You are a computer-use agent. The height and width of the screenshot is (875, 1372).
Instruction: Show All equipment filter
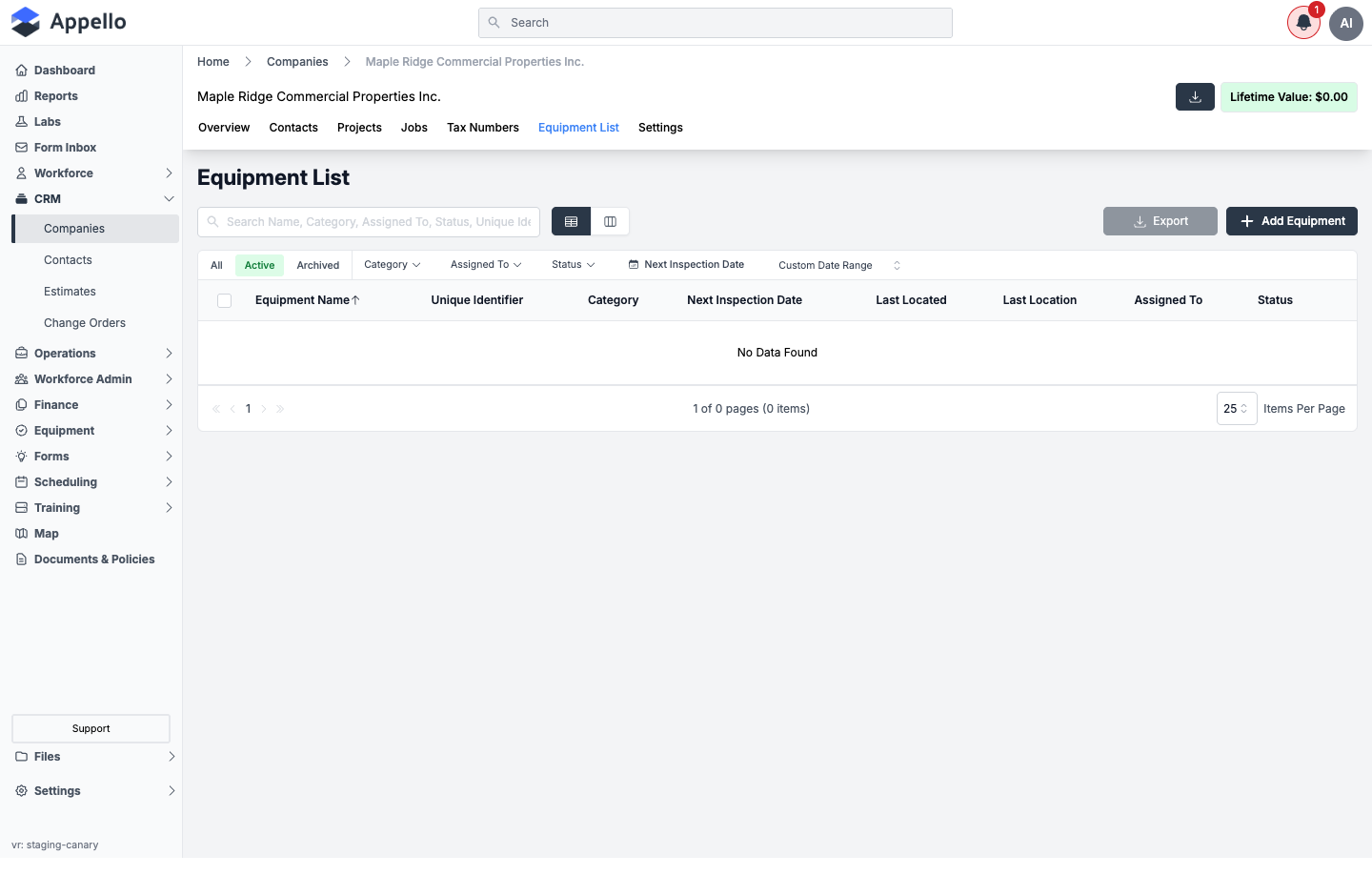click(216, 266)
